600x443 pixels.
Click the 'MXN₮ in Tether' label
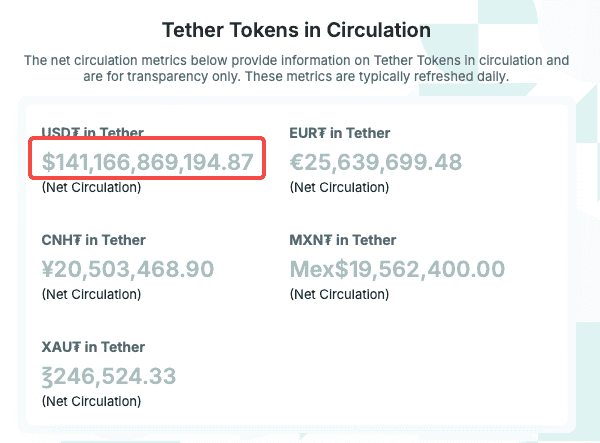point(342,240)
